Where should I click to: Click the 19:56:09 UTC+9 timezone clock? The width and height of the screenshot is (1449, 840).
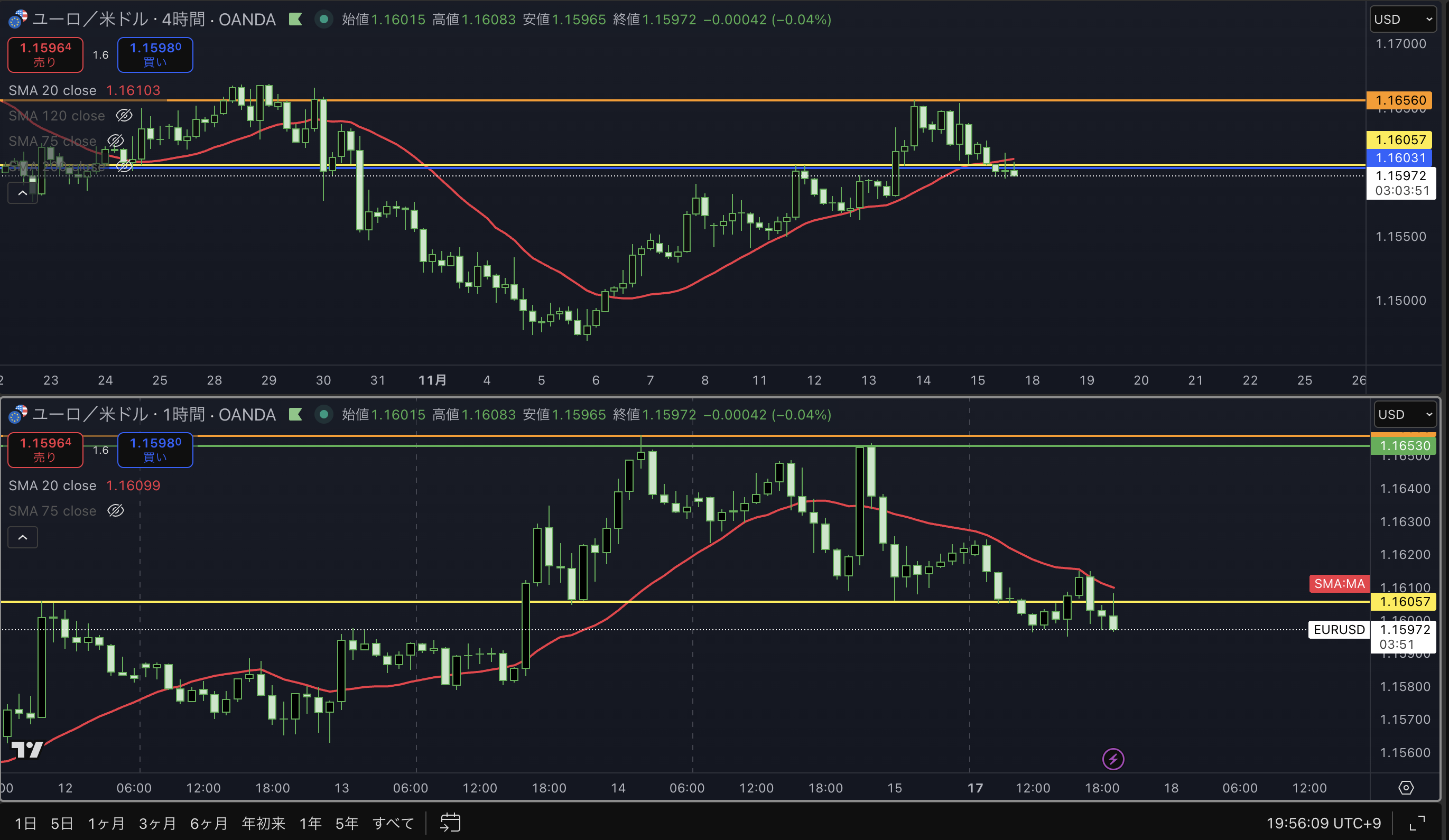(x=1323, y=823)
